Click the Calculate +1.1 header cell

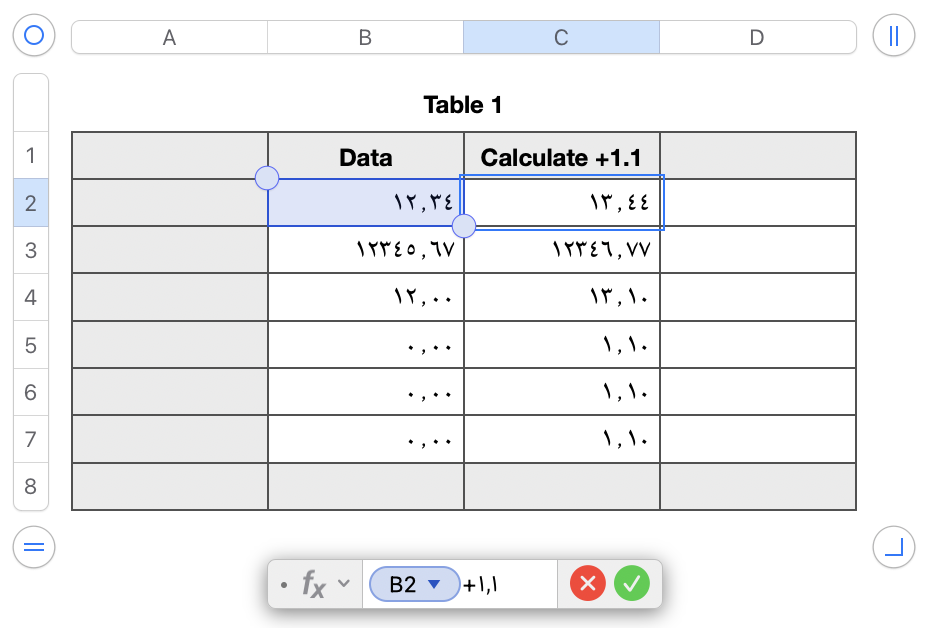(562, 156)
